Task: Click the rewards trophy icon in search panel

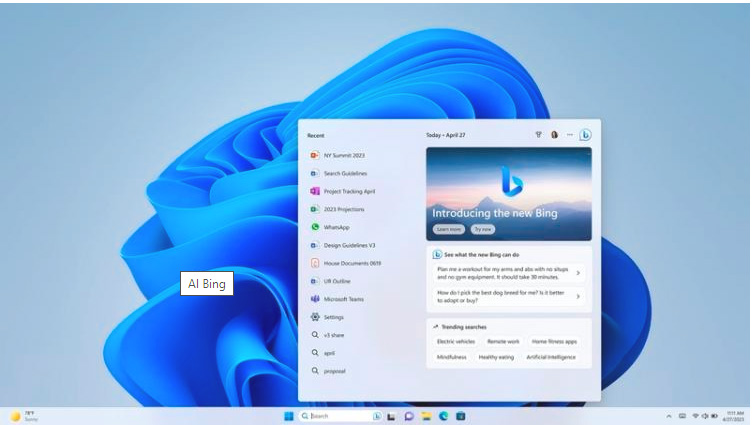Action: [x=538, y=135]
